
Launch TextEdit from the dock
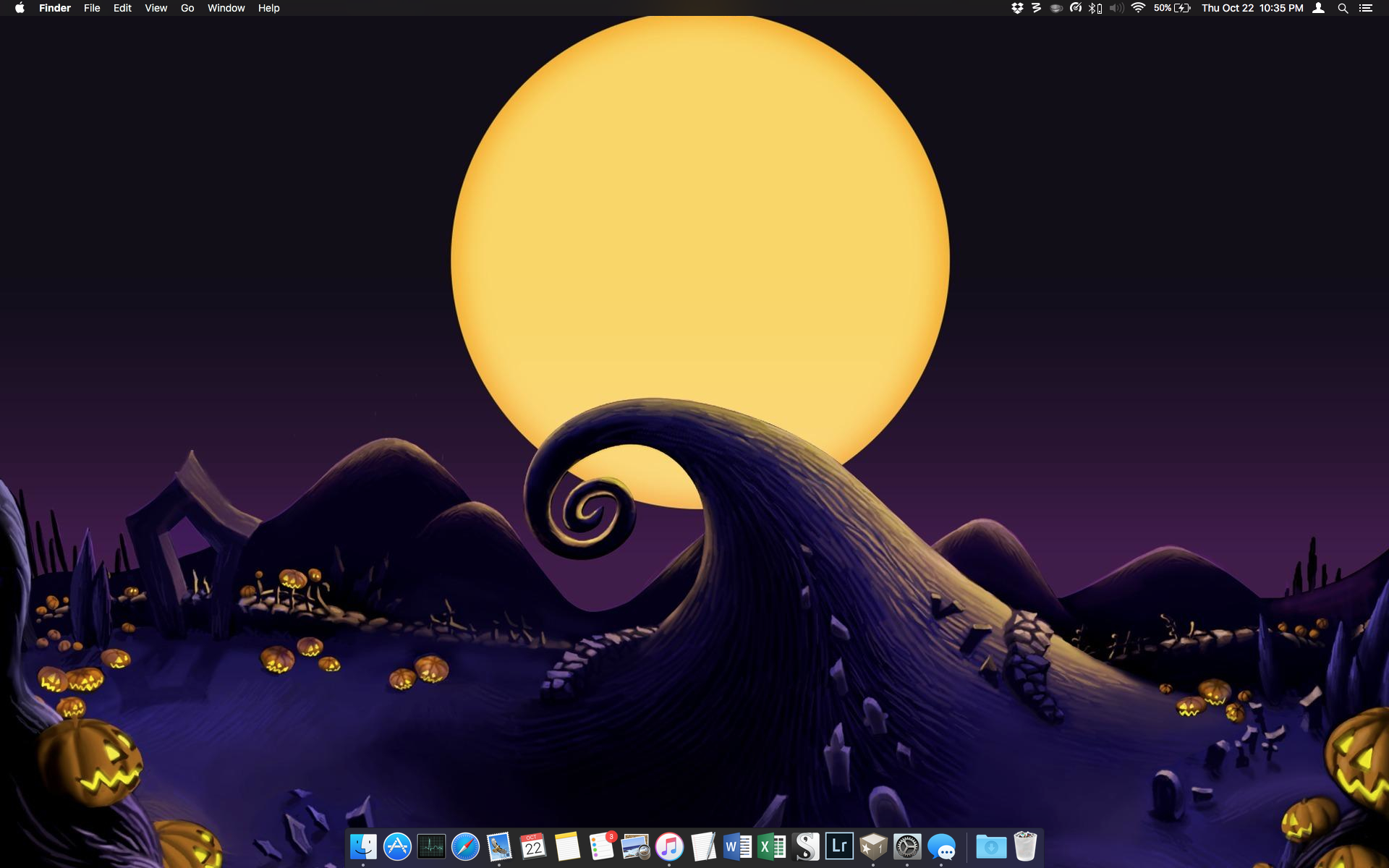[703, 846]
